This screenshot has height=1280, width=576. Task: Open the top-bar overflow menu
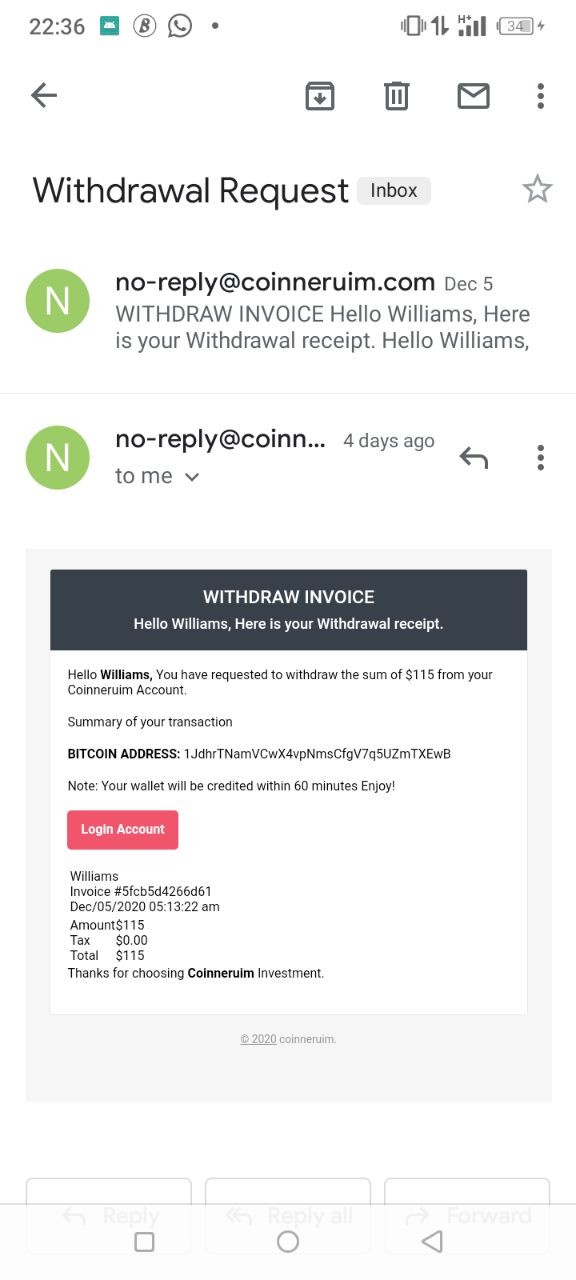pyautogui.click(x=540, y=96)
